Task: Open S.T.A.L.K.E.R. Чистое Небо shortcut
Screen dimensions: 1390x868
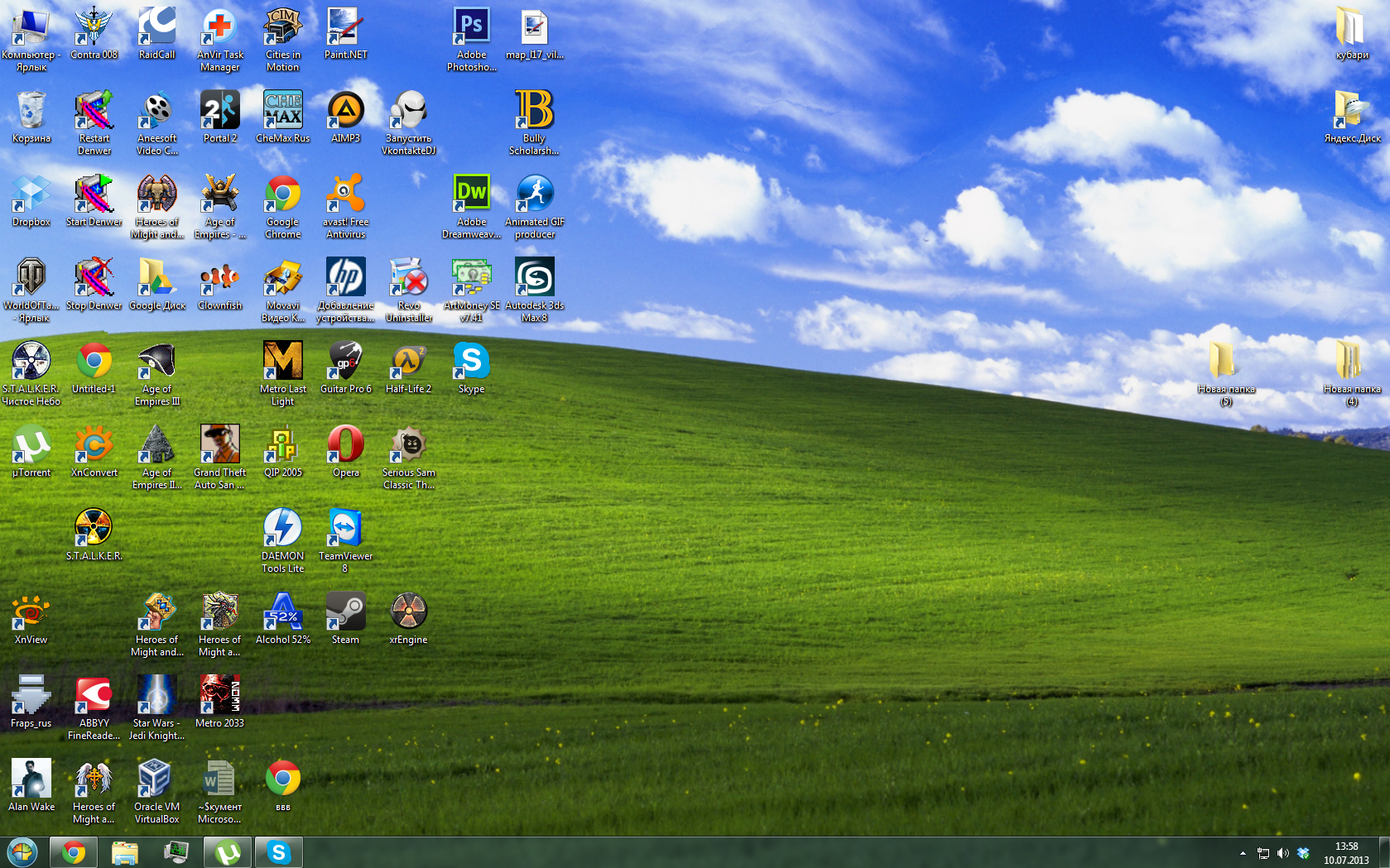Action: click(x=31, y=373)
